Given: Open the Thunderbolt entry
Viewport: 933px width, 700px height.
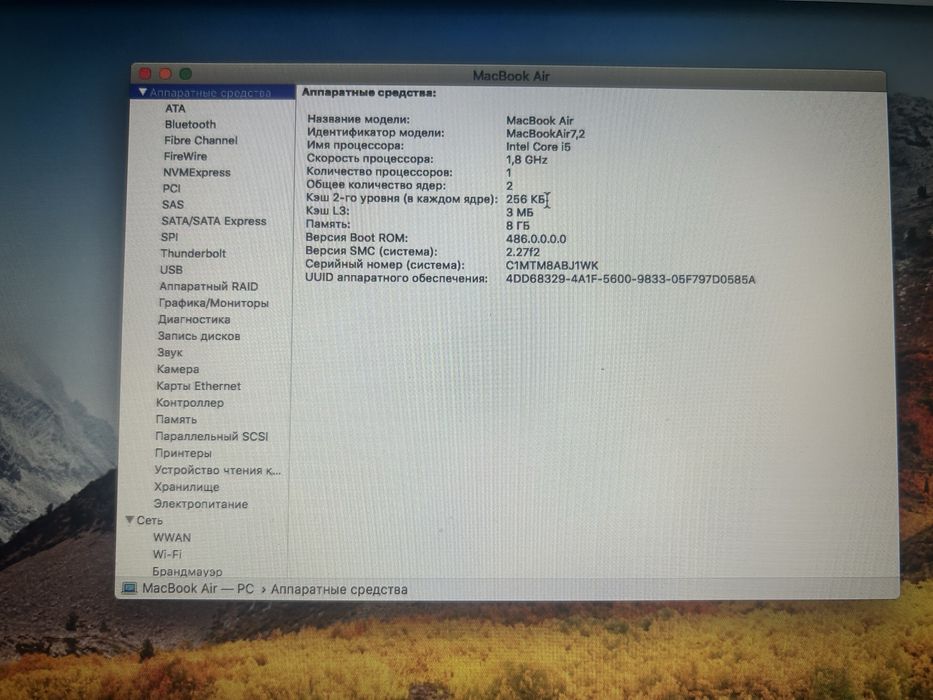Looking at the screenshot, I should tap(193, 254).
